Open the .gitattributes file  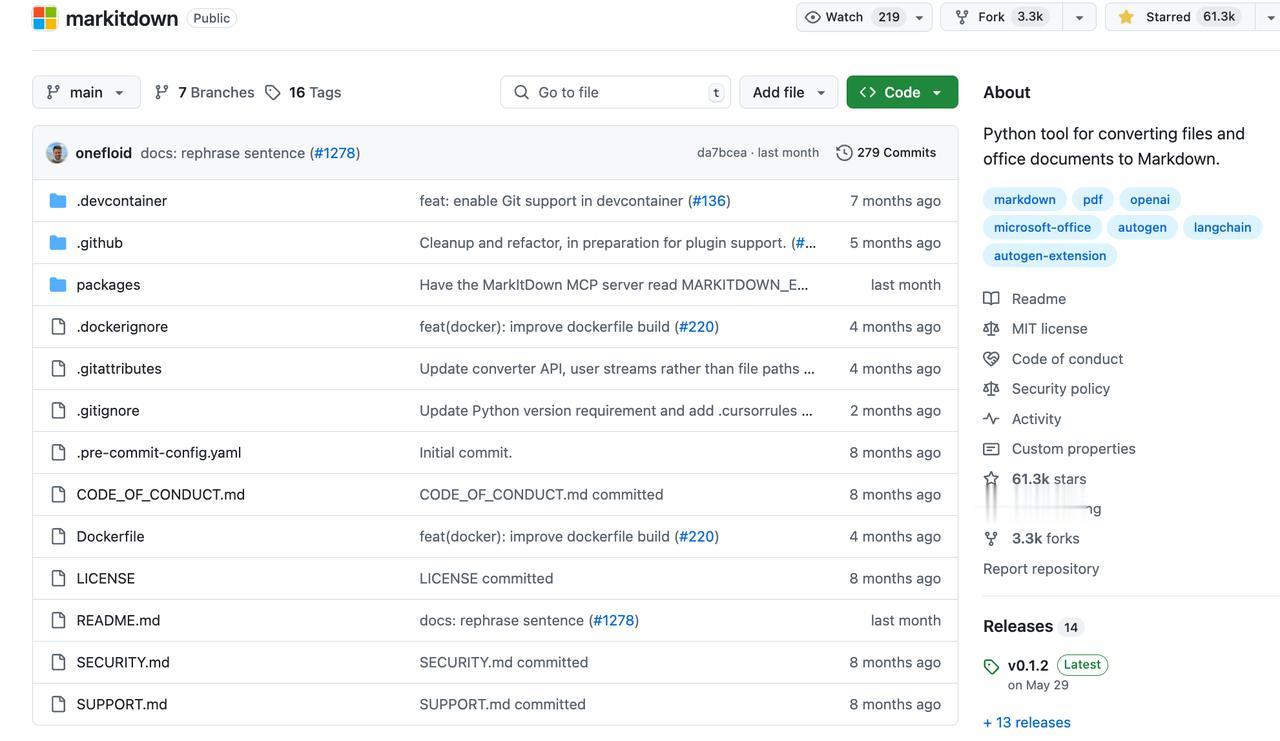pyautogui.click(x=119, y=369)
